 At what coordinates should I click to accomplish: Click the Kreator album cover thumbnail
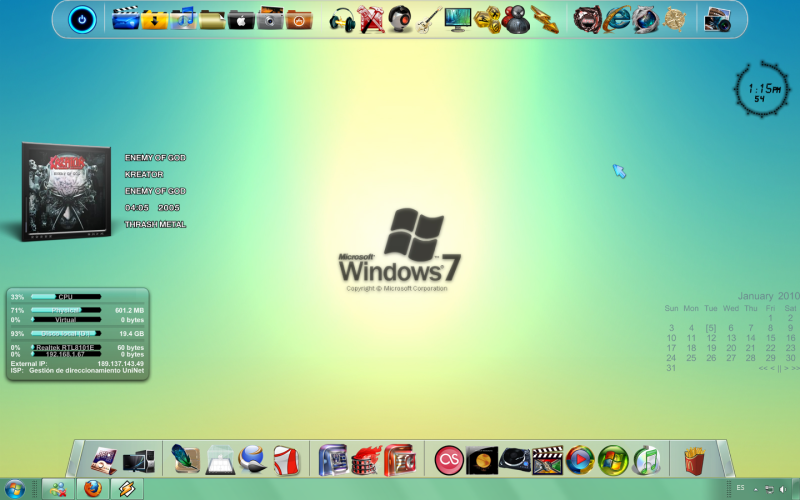[66, 191]
